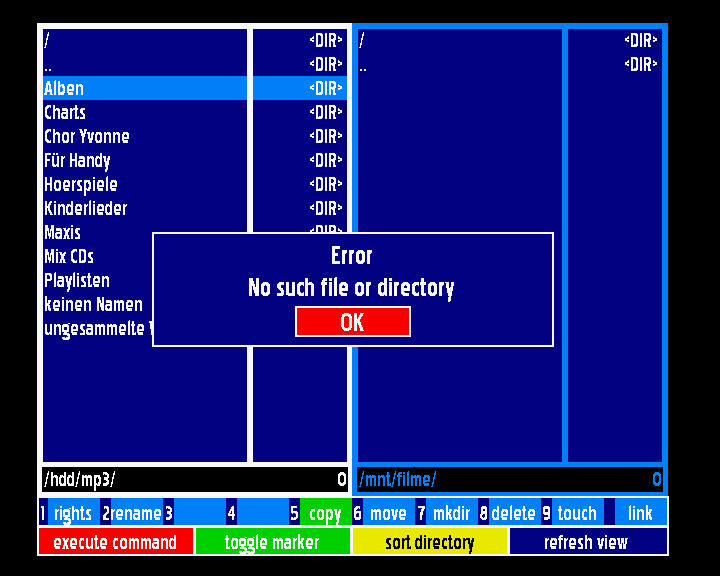Select the Playlisten folder

tap(77, 280)
